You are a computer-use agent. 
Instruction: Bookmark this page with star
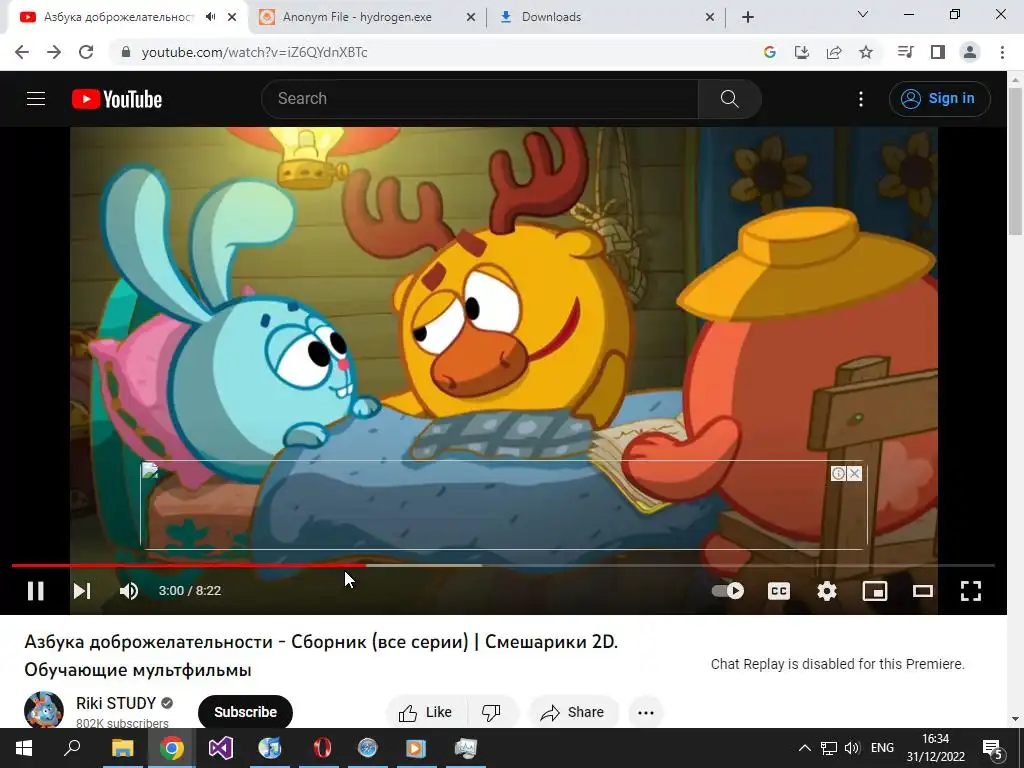point(866,52)
